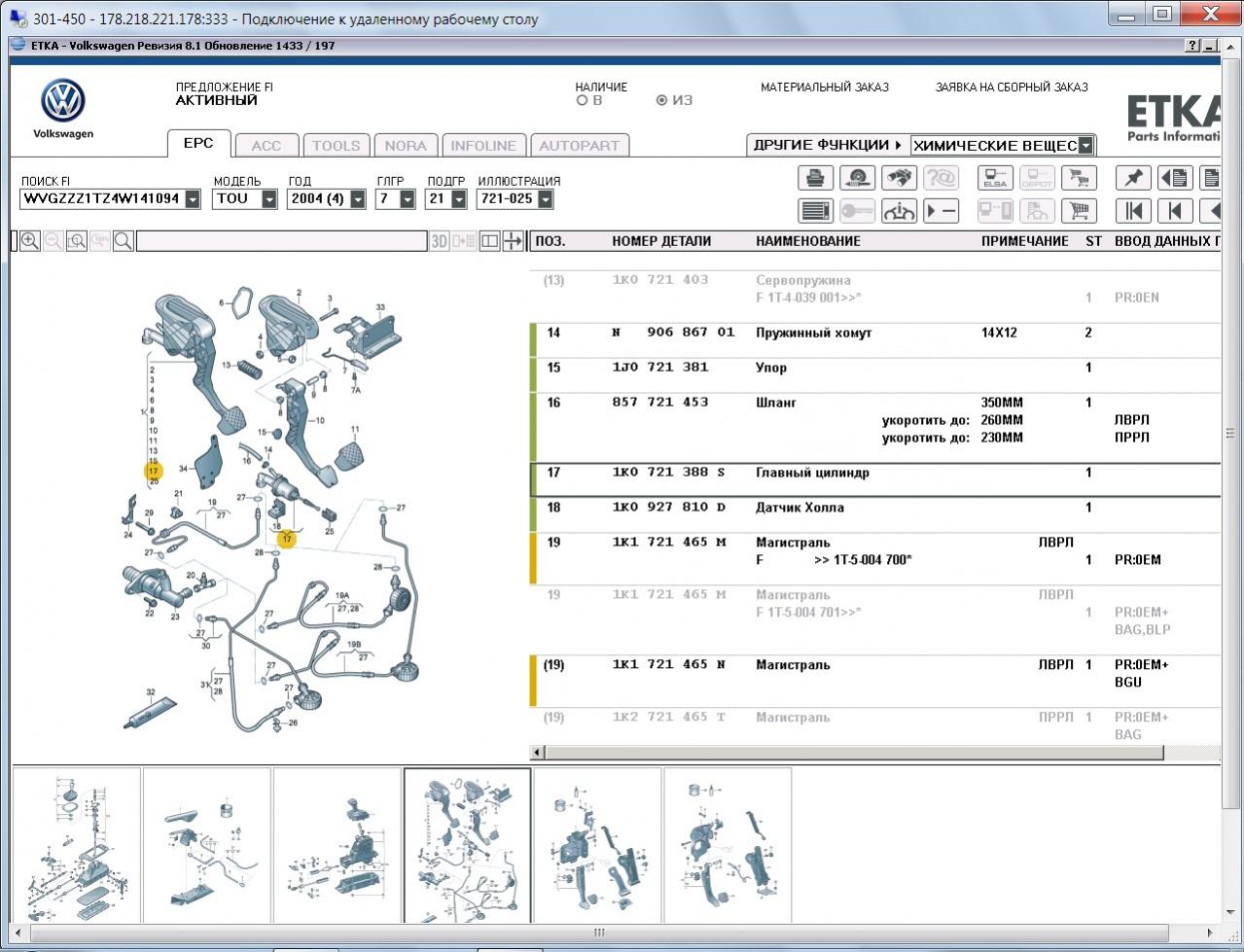Open the ГОД 2004 (4) dropdown
The image size is (1244, 952).
click(x=358, y=199)
